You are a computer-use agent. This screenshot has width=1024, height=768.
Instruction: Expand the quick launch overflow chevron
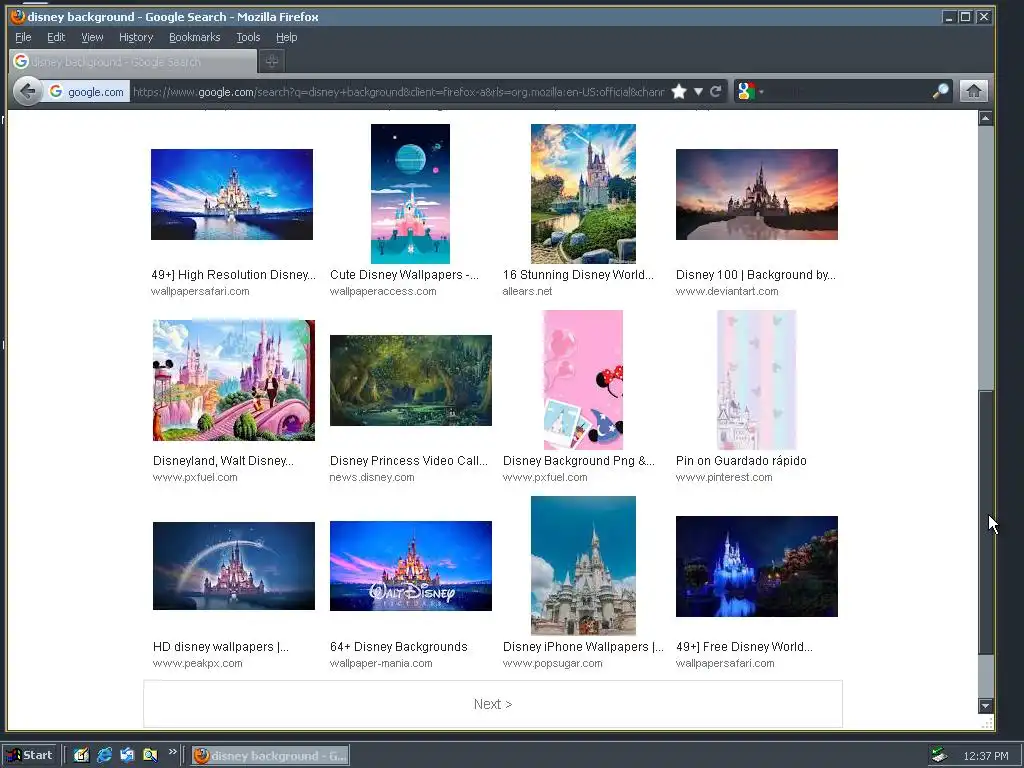172,752
